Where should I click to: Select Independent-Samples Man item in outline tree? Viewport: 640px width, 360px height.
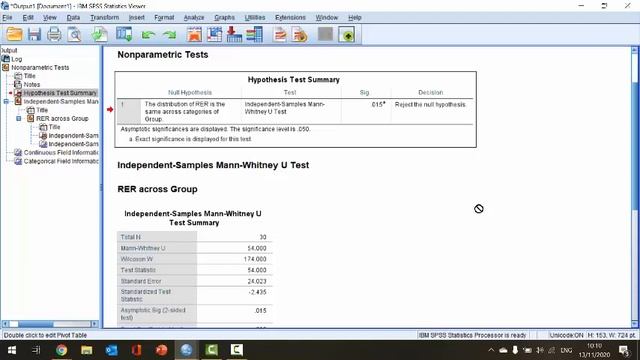click(x=61, y=101)
